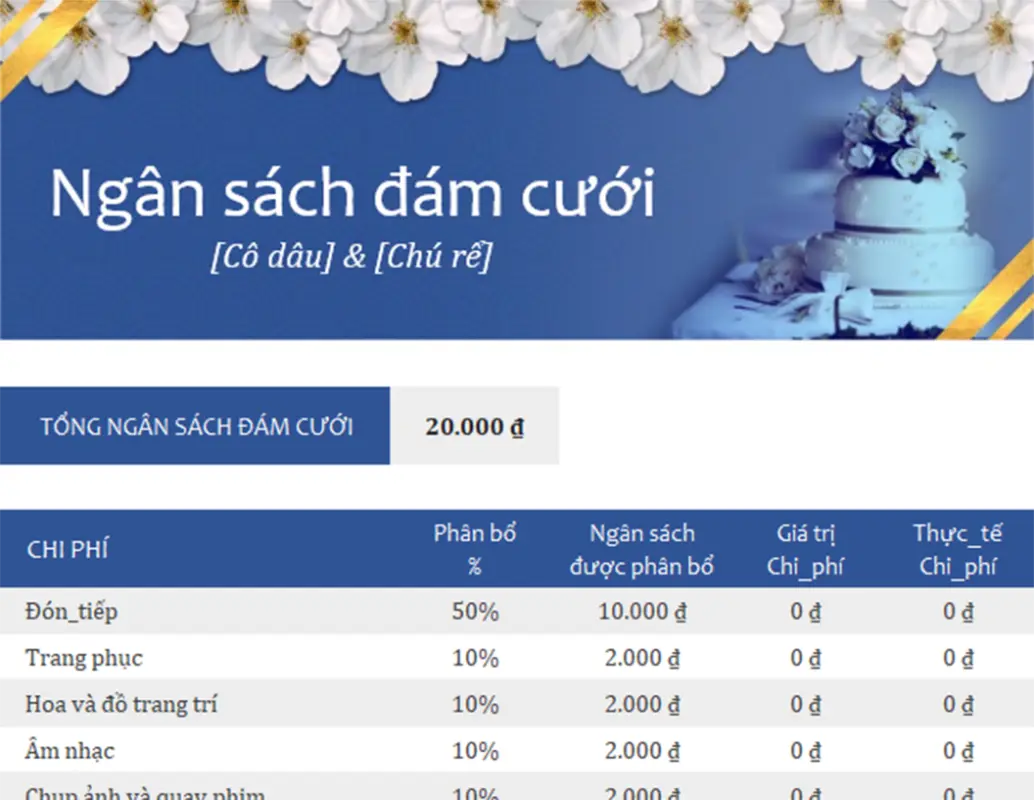Click the 10% cell in Âm nhạc row
Image resolution: width=1034 pixels, height=800 pixels.
475,751
